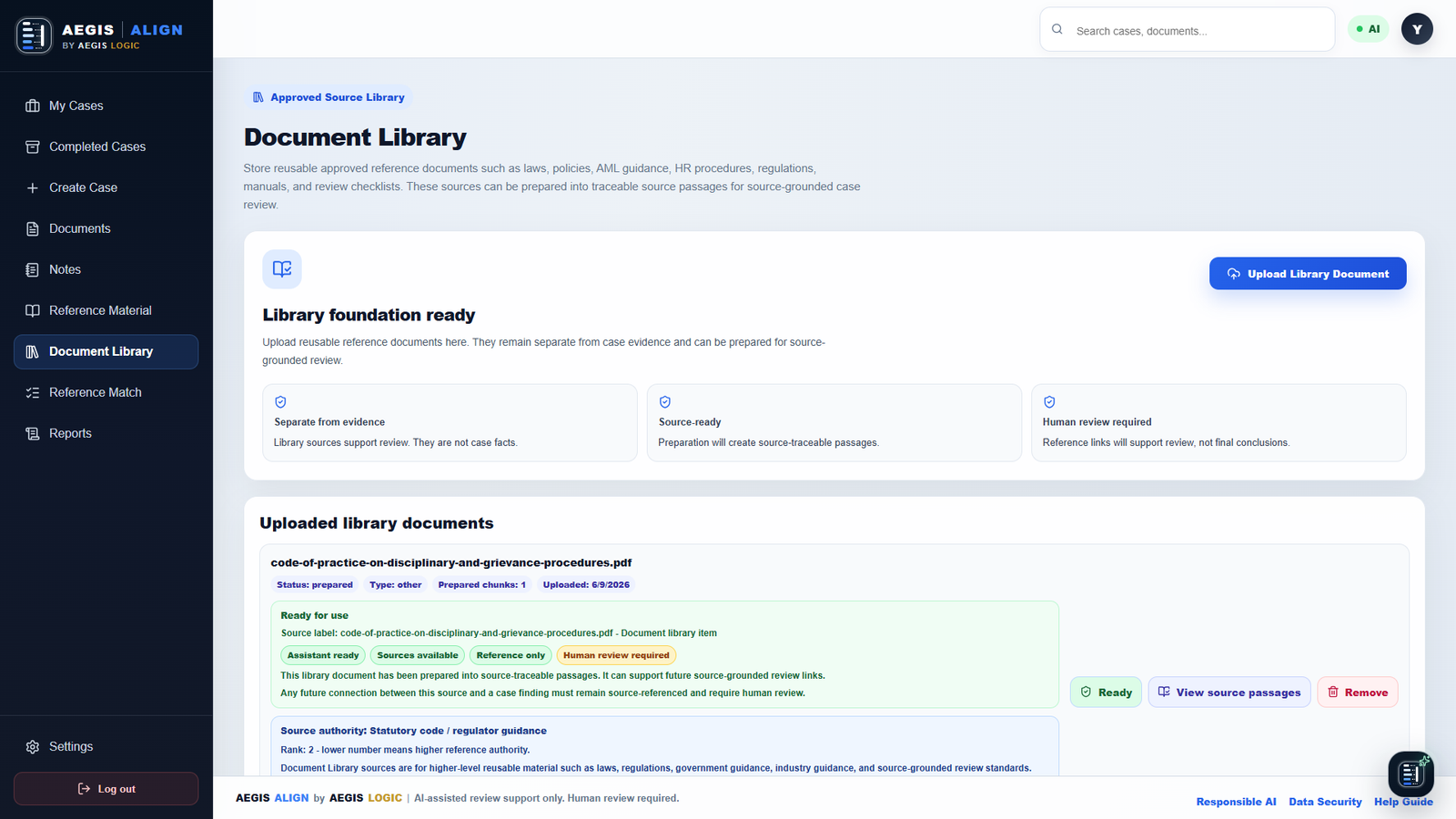Viewport: 1456px width, 819px height.
Task: Click the Aegis Align logo icon
Action: 34,35
